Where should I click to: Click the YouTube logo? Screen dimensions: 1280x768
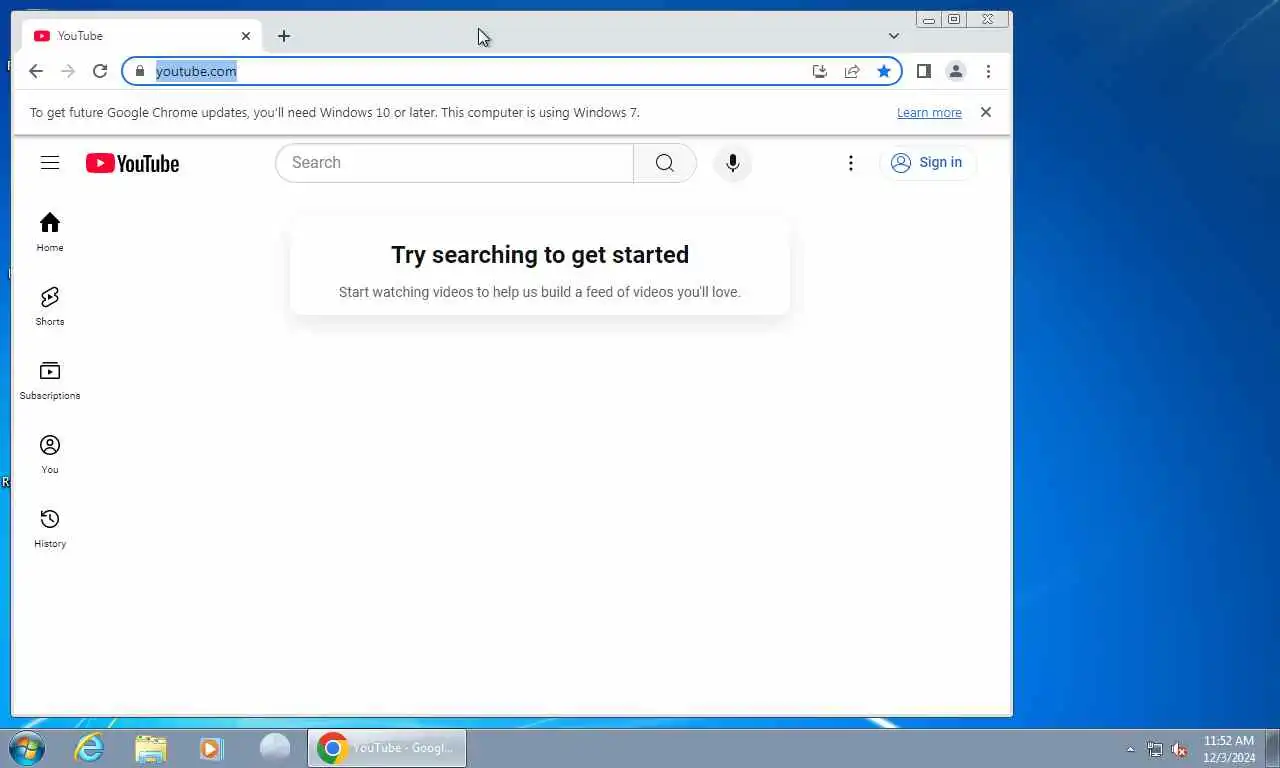[x=132, y=163]
